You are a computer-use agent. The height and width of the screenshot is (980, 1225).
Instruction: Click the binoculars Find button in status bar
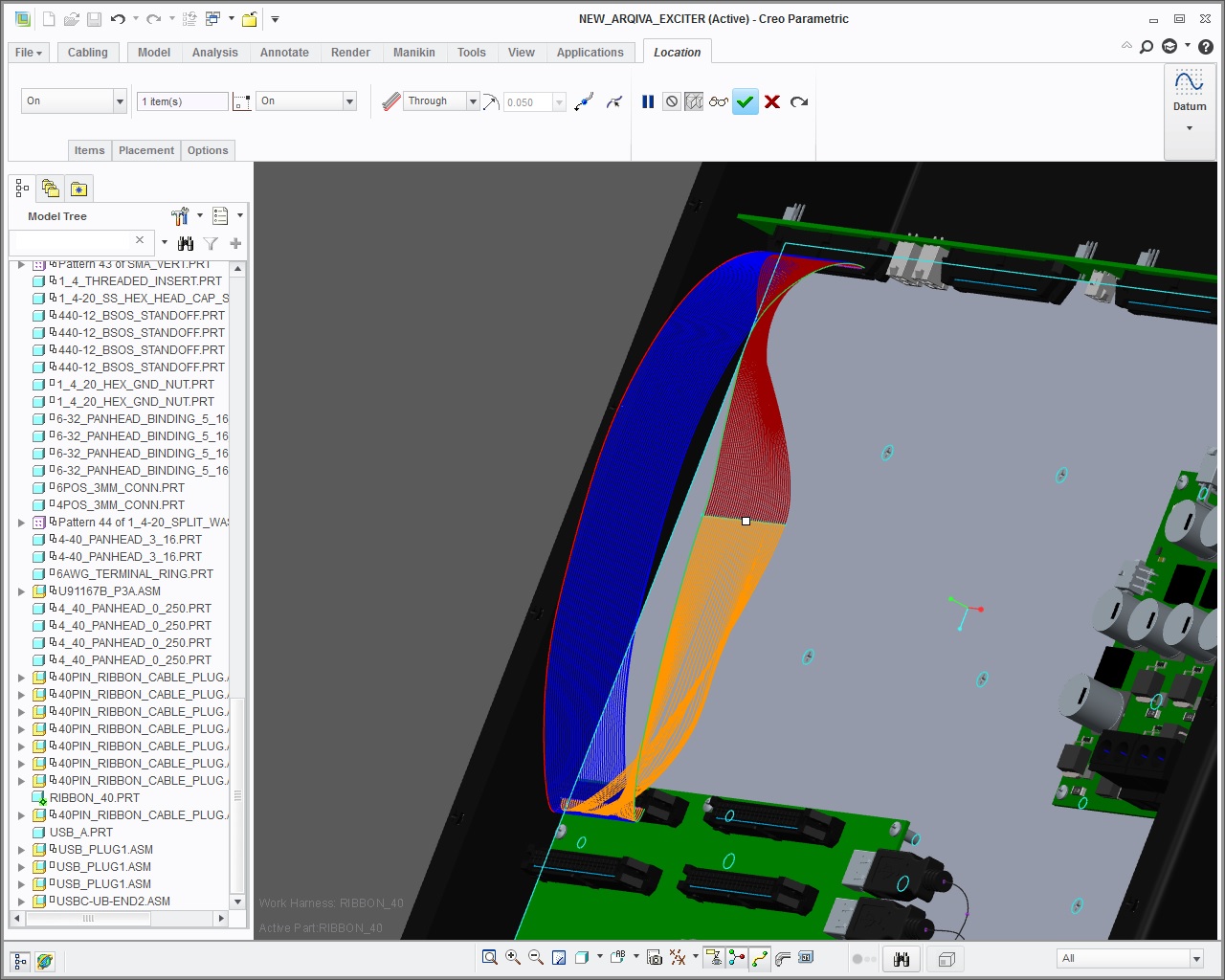click(x=901, y=958)
